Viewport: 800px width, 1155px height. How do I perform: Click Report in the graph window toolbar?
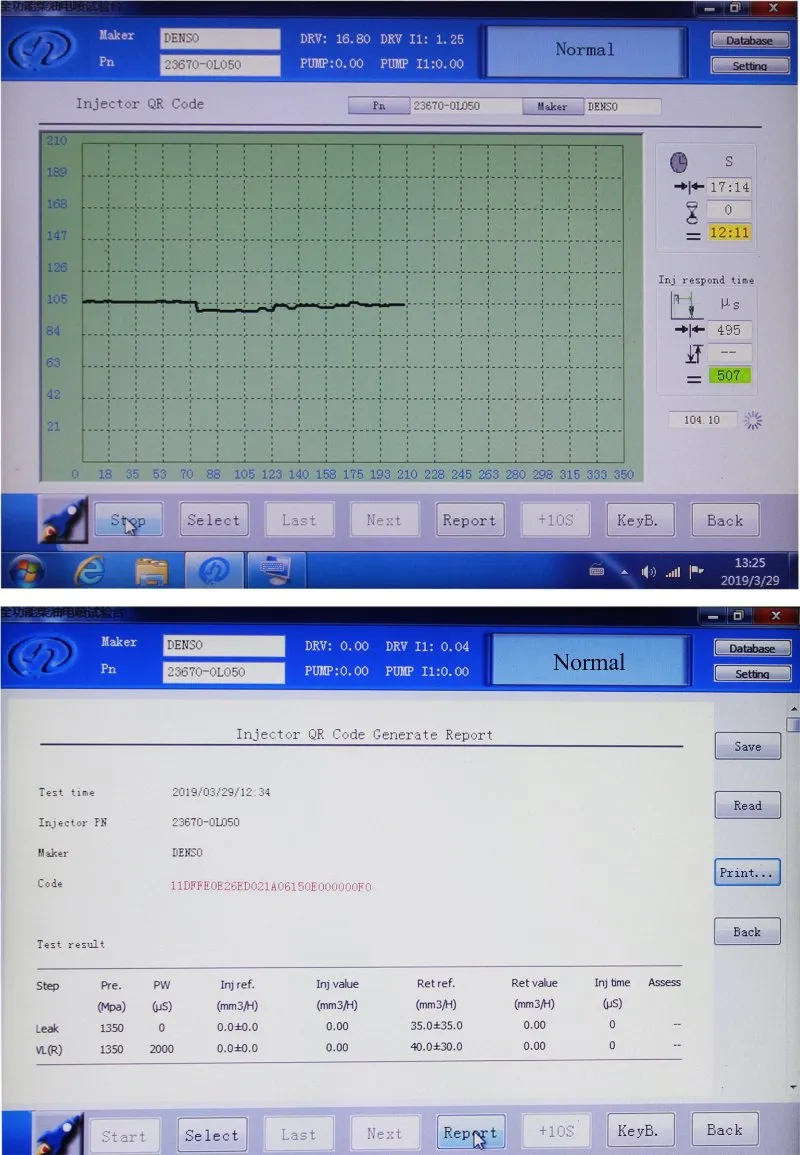coord(469,520)
